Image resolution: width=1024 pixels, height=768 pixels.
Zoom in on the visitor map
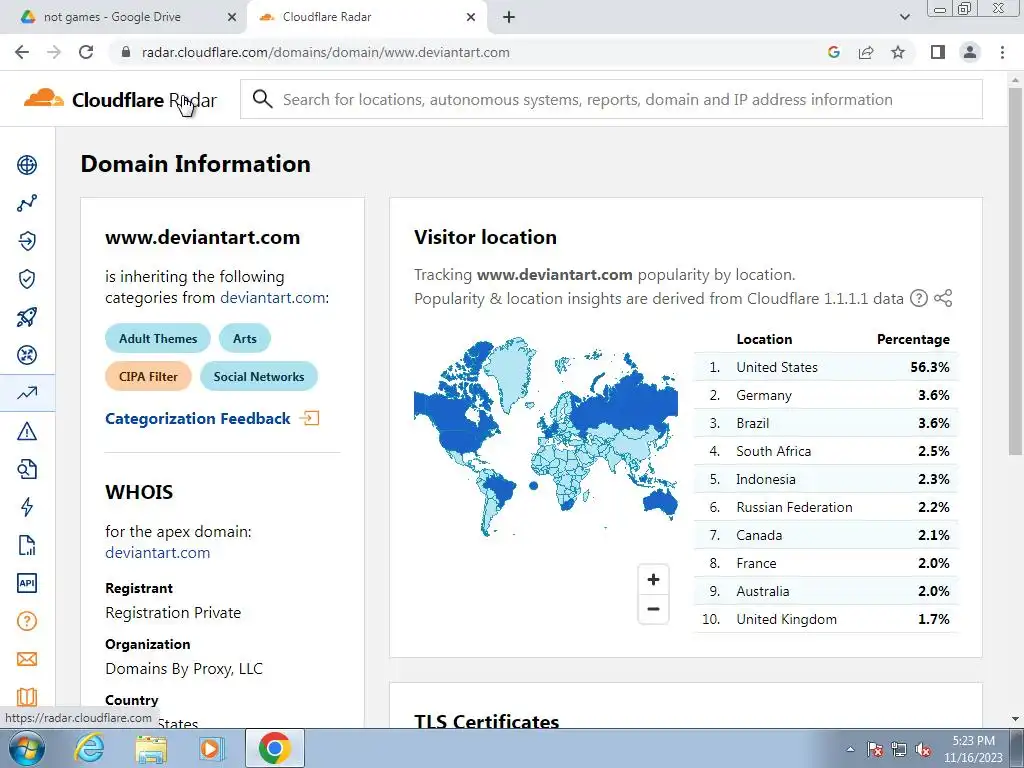point(653,579)
